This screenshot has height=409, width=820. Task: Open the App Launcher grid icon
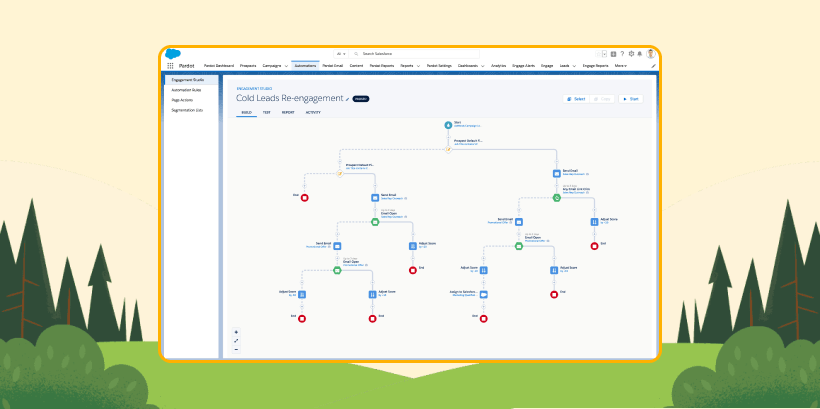tap(170, 65)
